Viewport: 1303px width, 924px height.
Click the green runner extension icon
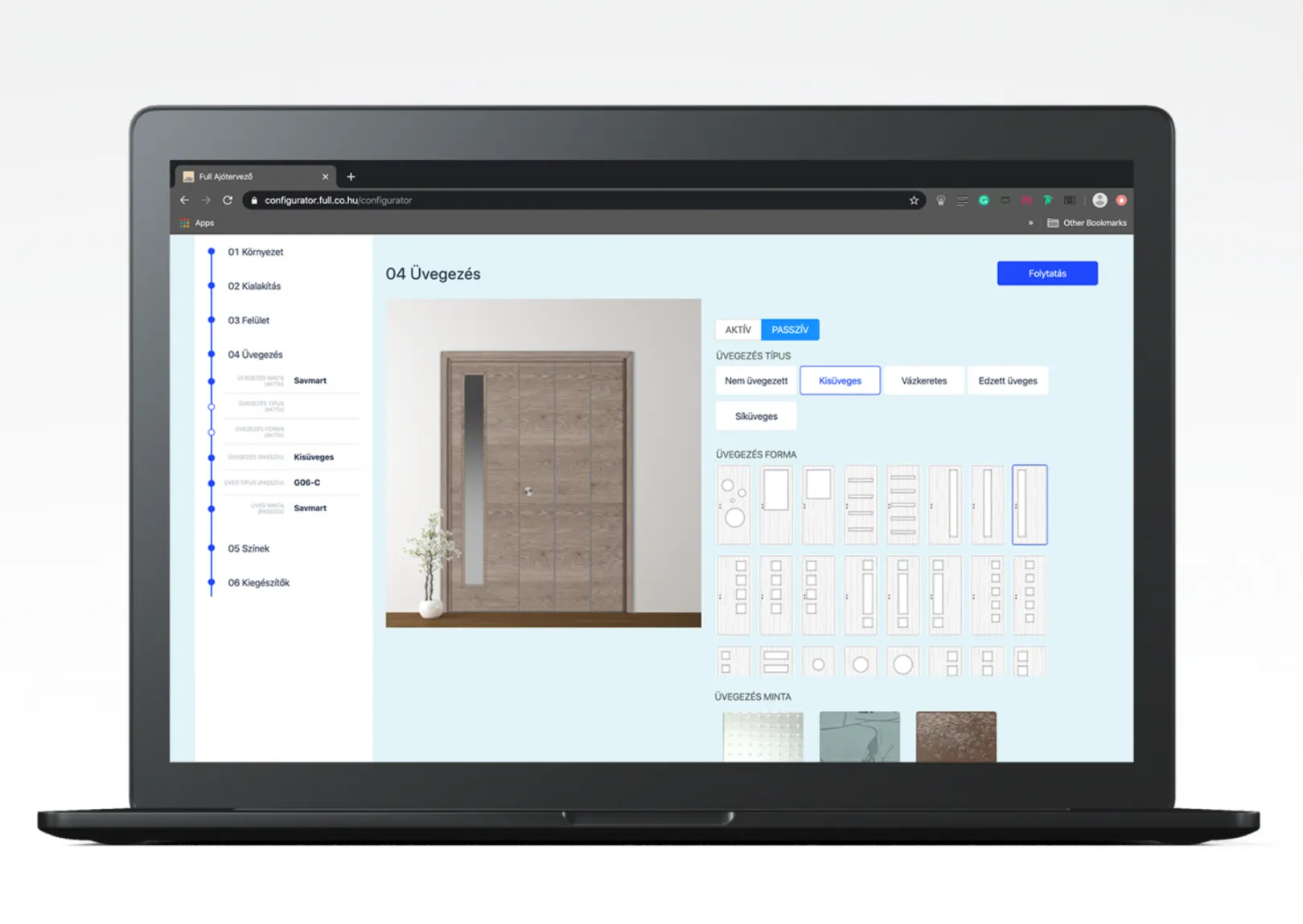click(x=1047, y=200)
